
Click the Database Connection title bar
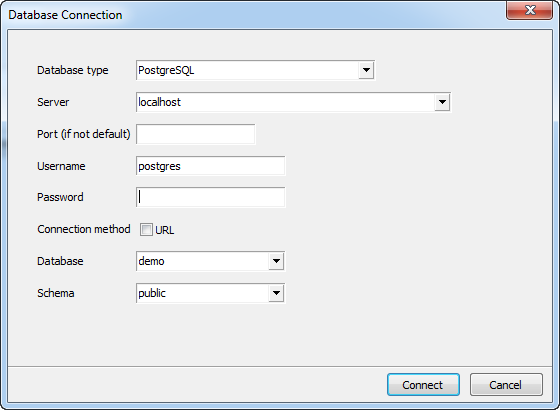click(x=250, y=15)
